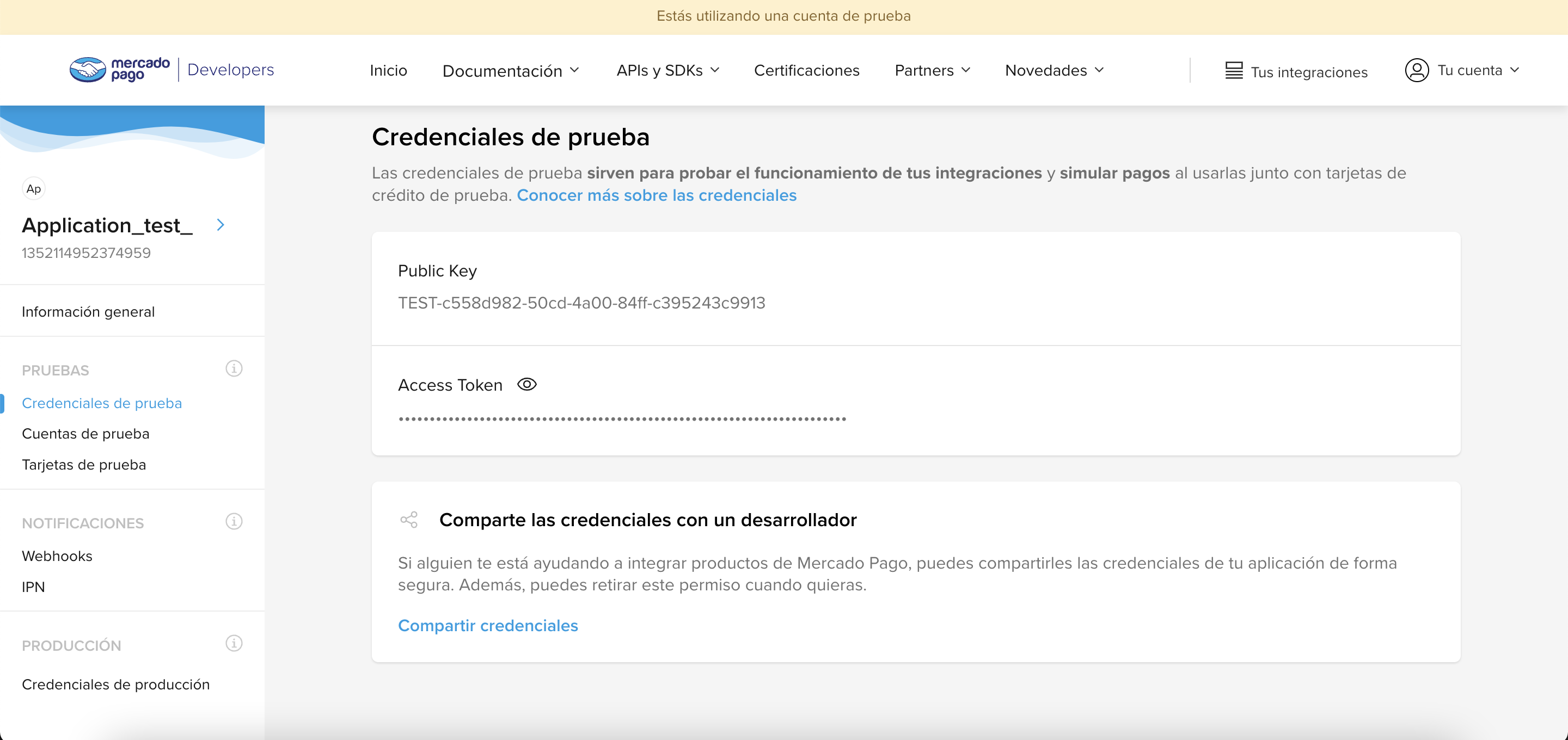Open Información general in sidebar
This screenshot has width=1568, height=740.
point(88,312)
